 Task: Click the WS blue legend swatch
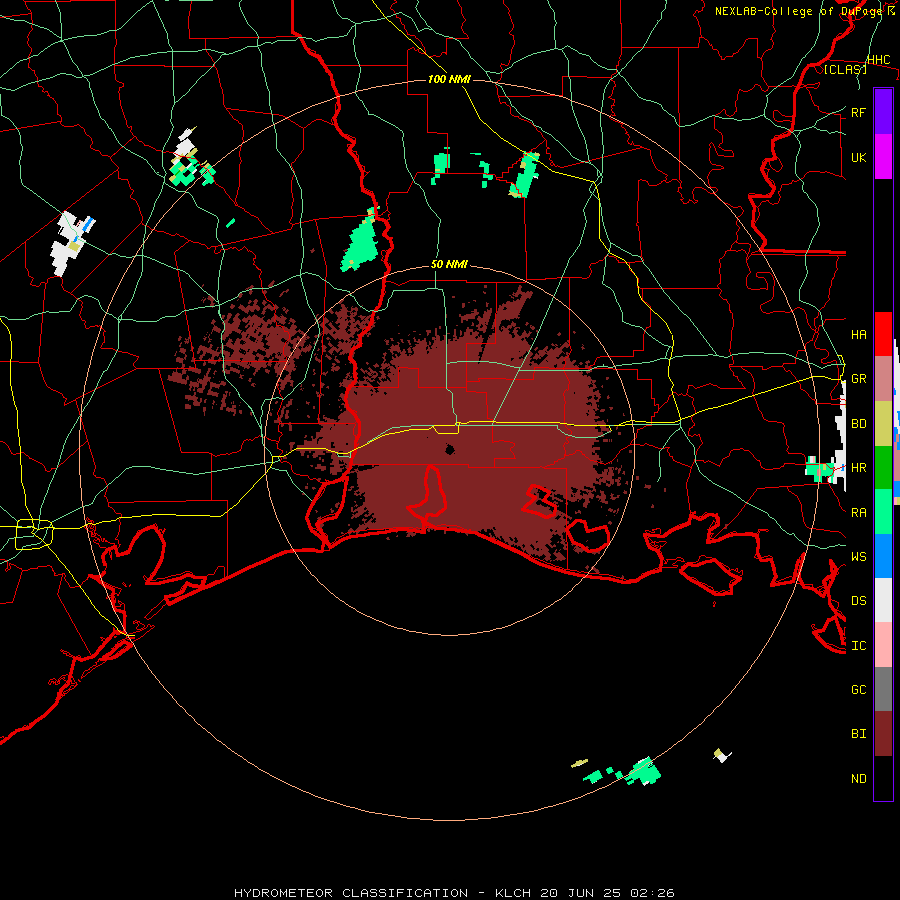(883, 556)
